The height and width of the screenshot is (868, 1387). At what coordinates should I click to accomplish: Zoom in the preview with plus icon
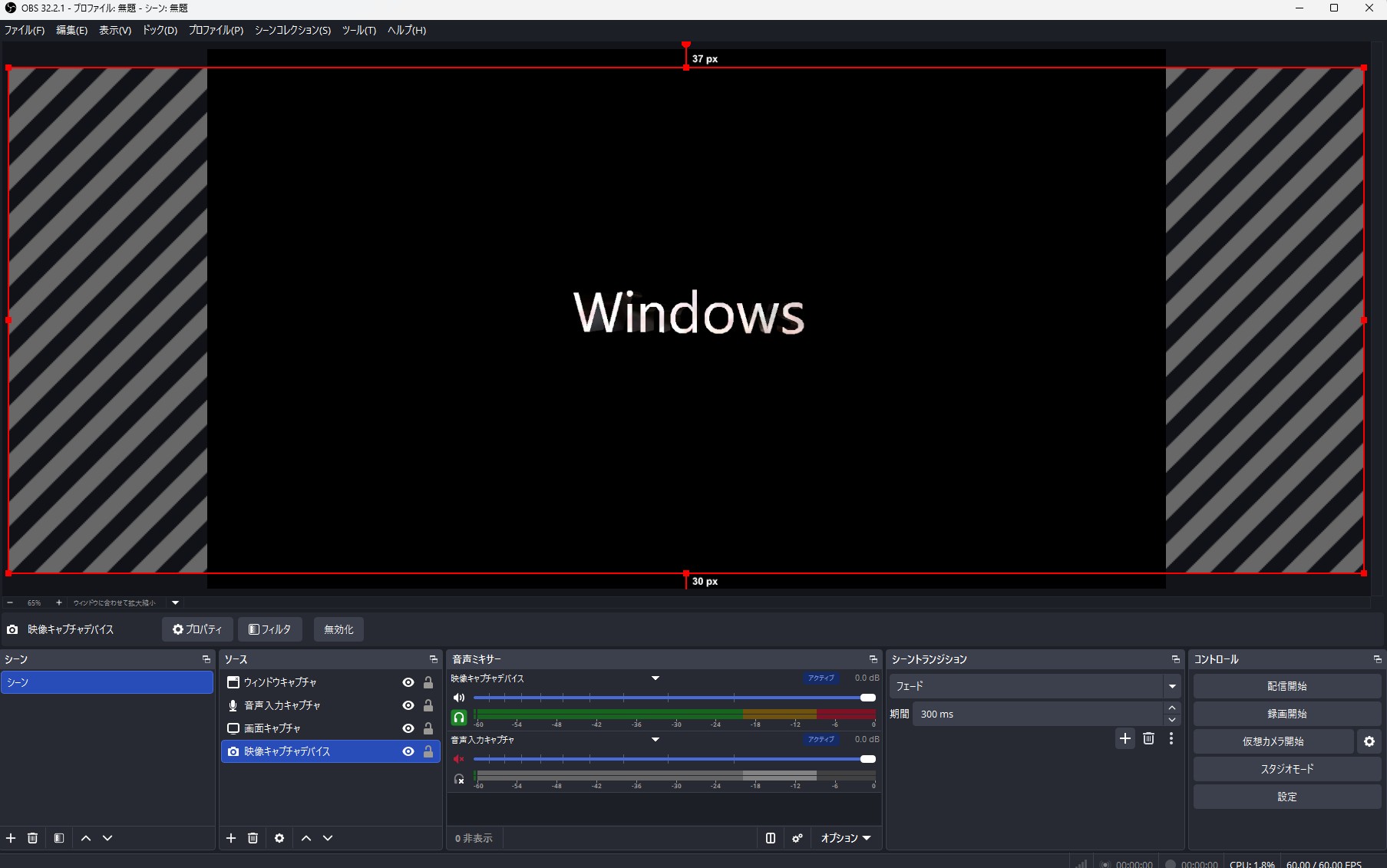pos(58,602)
